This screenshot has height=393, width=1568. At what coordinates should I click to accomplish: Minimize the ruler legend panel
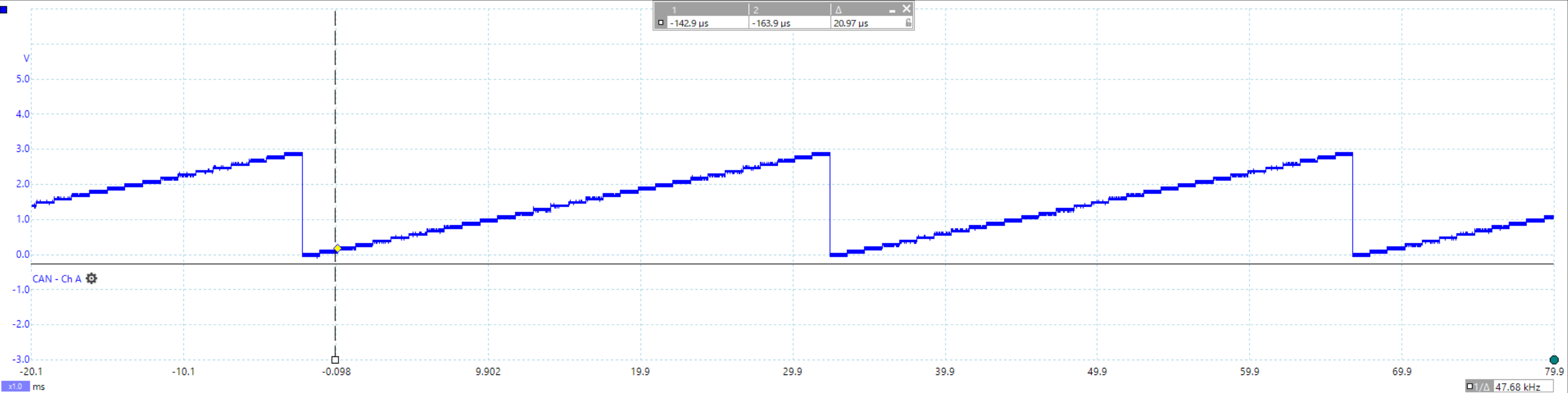tap(892, 10)
